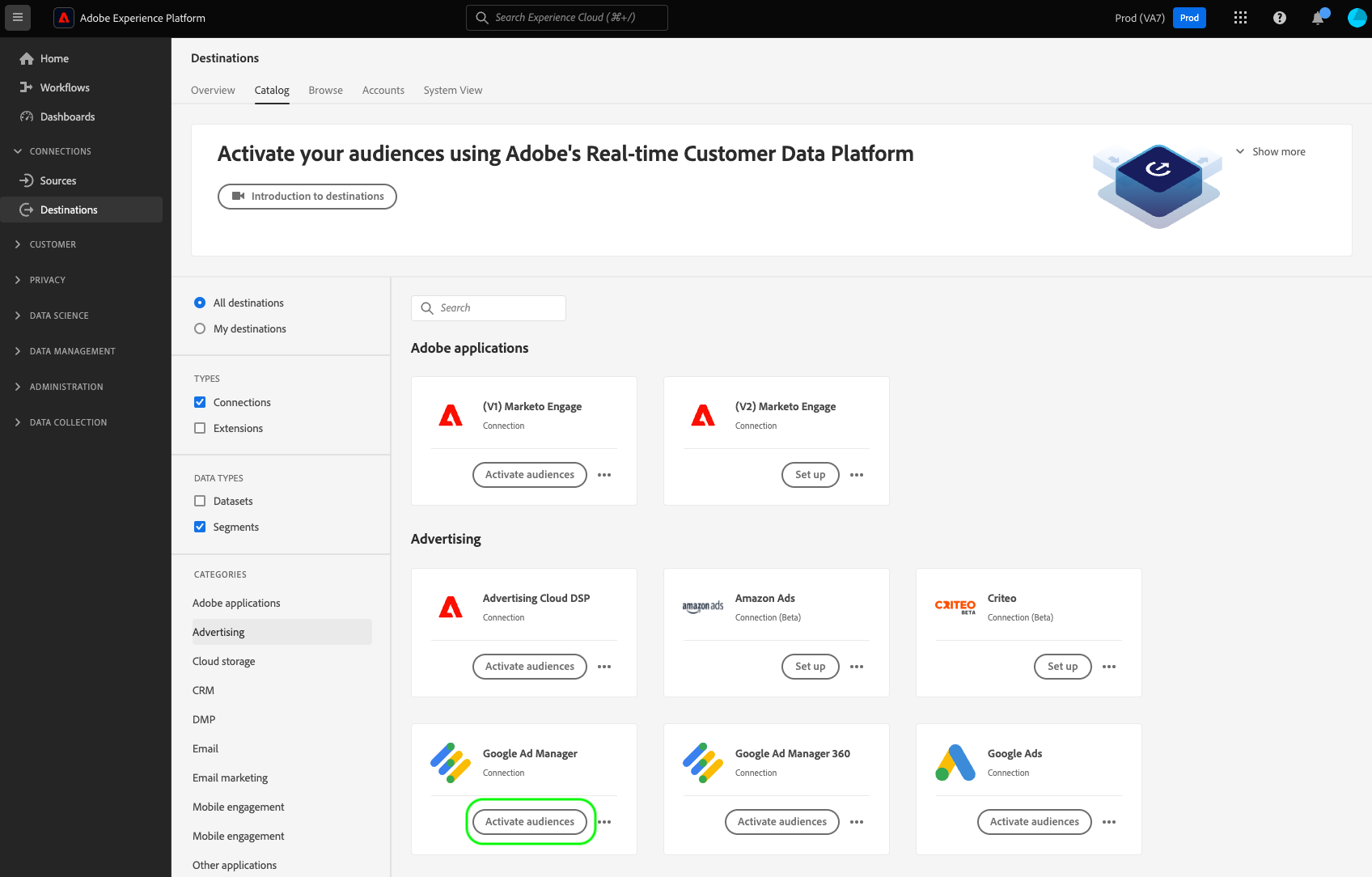Open more options for Google Ad Manager 360
1372x877 pixels.
tap(857, 822)
